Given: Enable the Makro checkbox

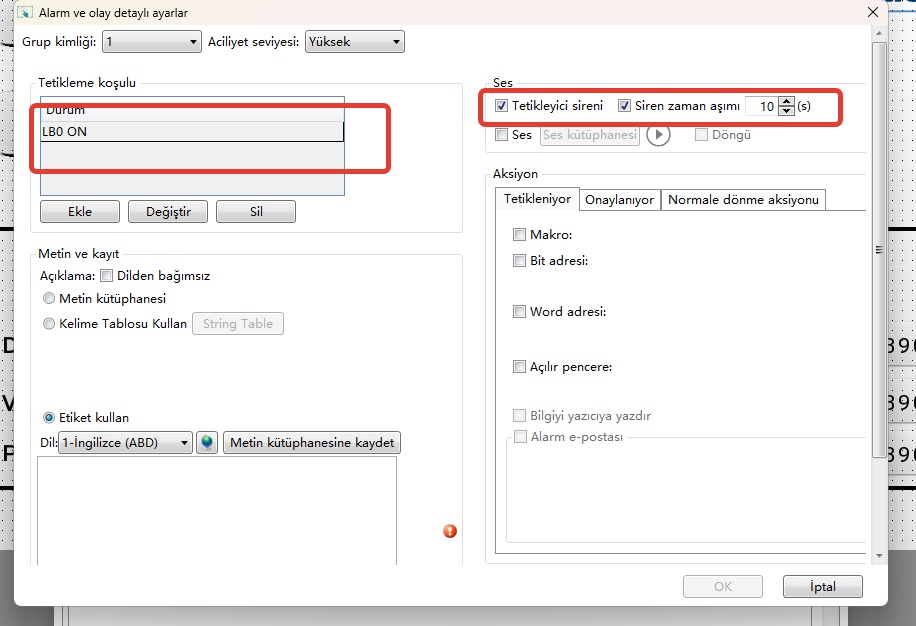Looking at the screenshot, I should point(519,235).
